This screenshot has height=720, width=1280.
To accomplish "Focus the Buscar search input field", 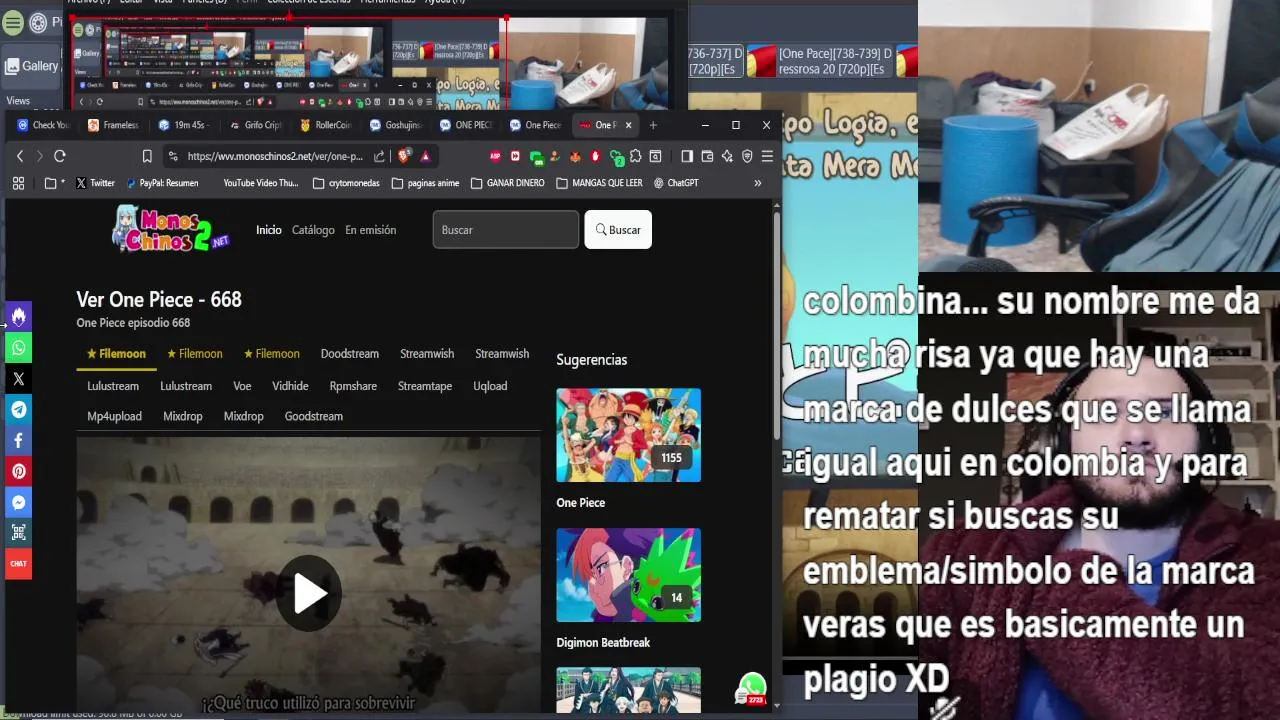I will coord(505,230).
